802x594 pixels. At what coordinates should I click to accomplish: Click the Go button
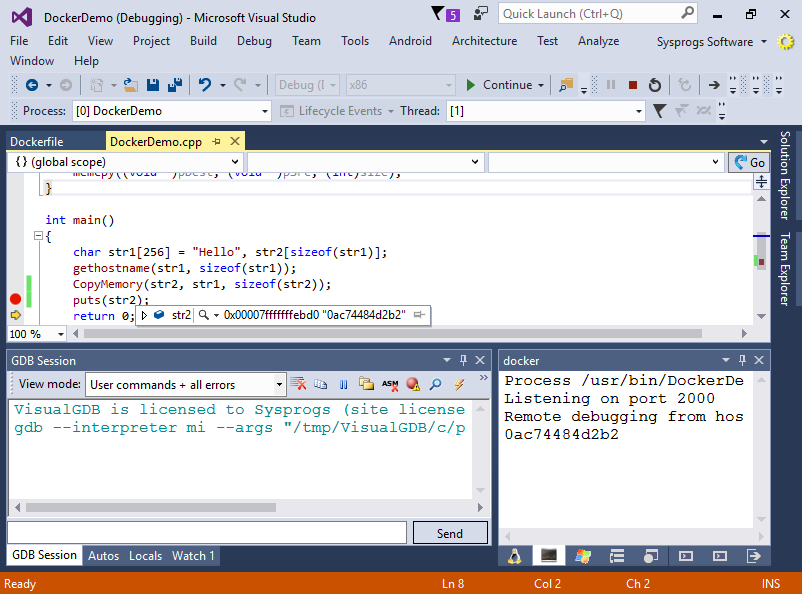click(749, 163)
